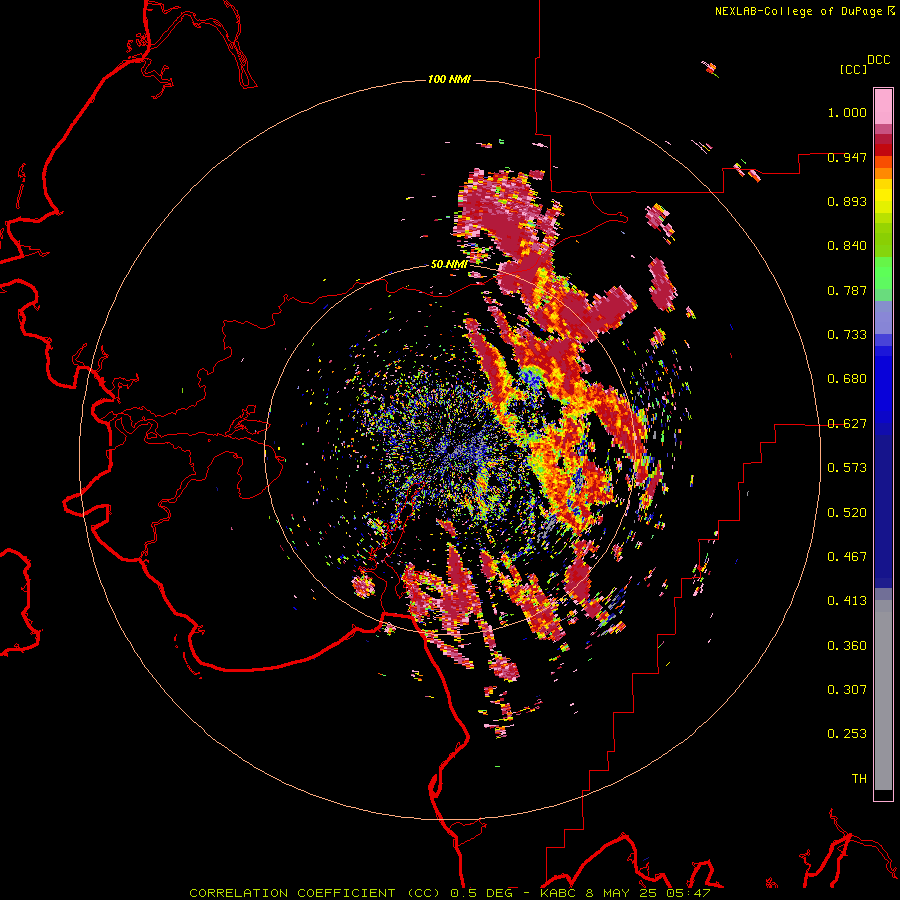Select the 0.893 scale value
Image resolution: width=900 pixels, height=900 pixels.
(847, 201)
